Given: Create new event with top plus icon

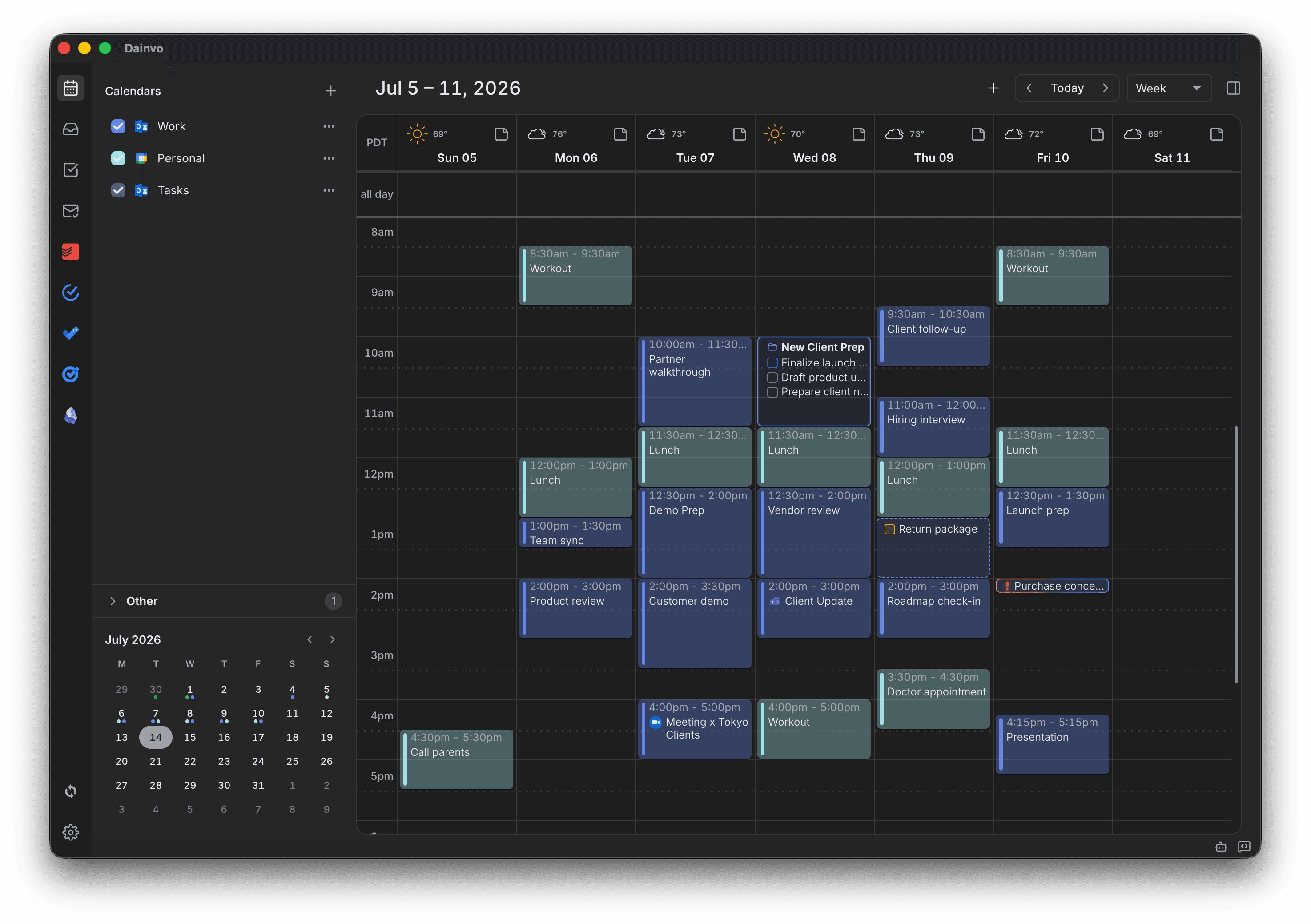Looking at the screenshot, I should pos(993,88).
